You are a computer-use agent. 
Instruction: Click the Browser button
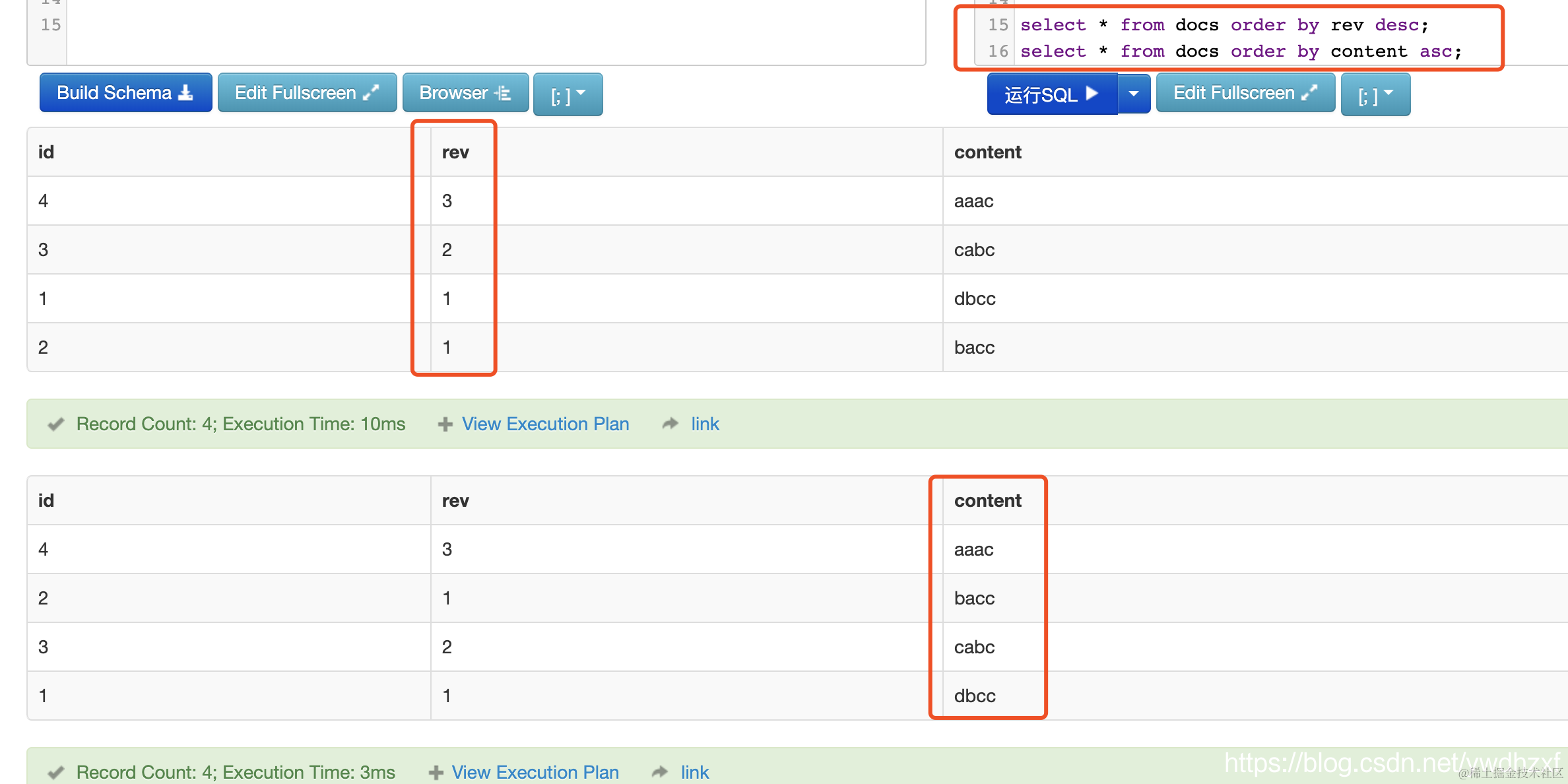(x=465, y=93)
